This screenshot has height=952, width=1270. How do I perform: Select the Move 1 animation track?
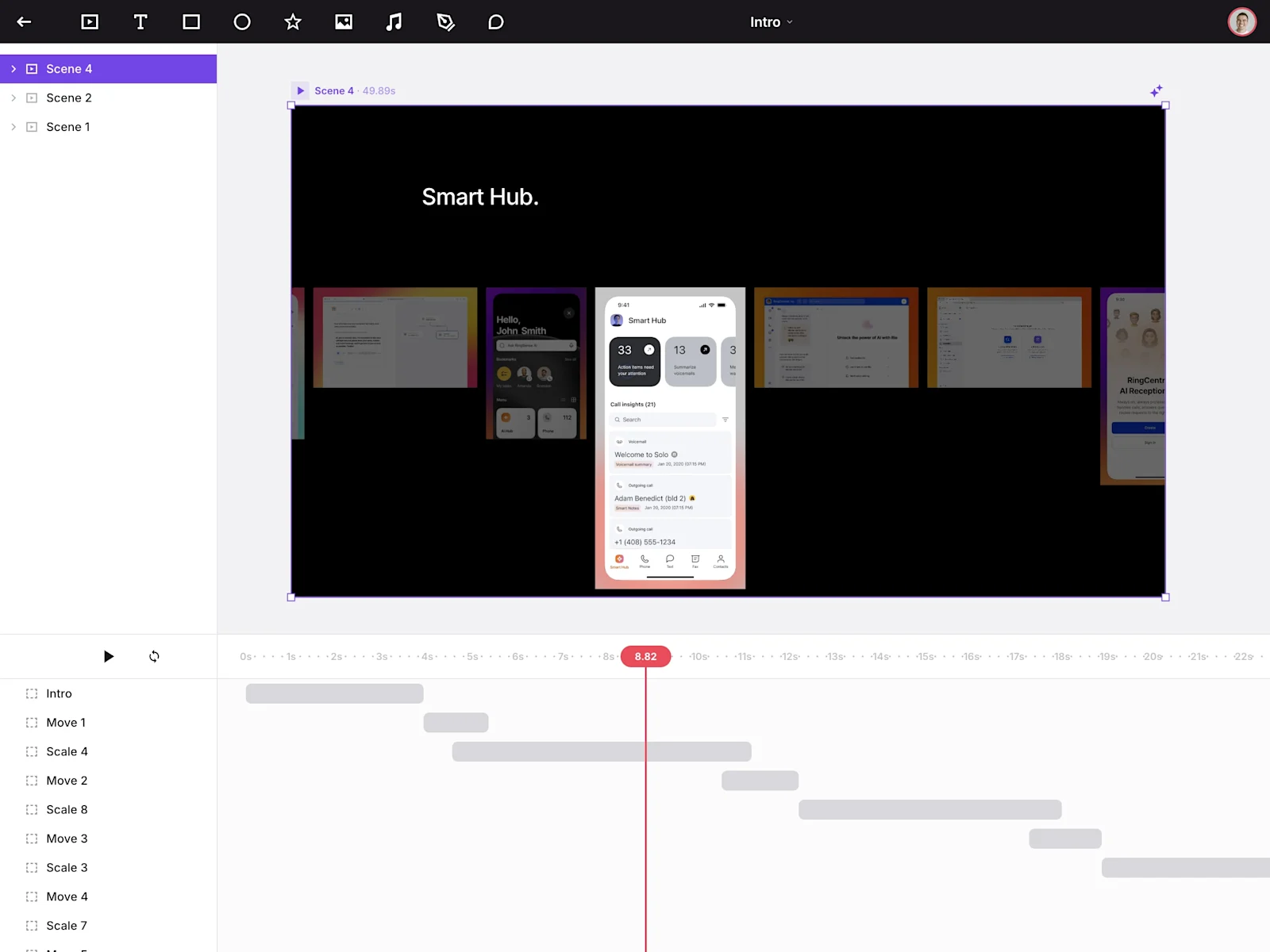click(108, 723)
